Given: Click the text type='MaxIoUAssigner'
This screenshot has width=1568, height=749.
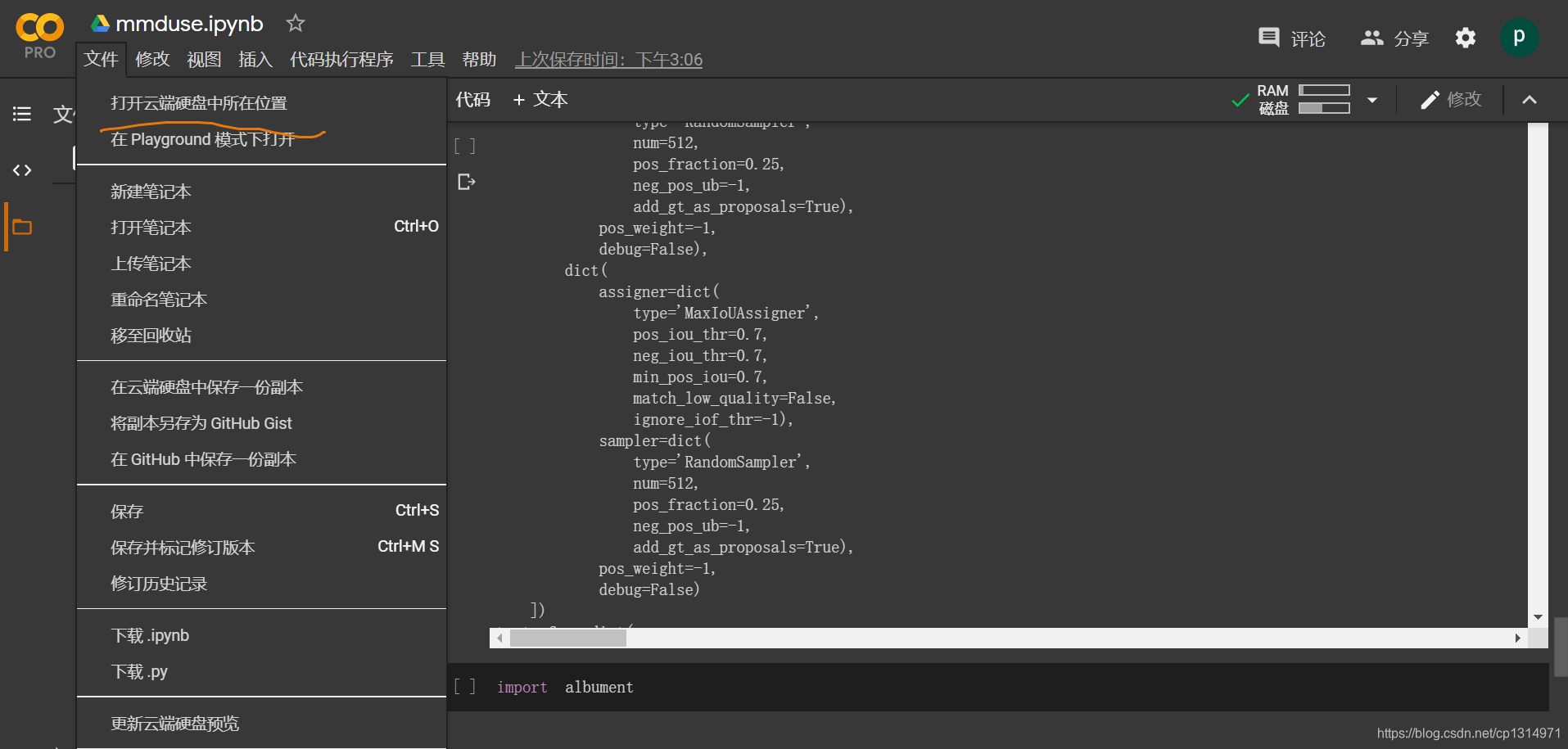Looking at the screenshot, I should [725, 314].
